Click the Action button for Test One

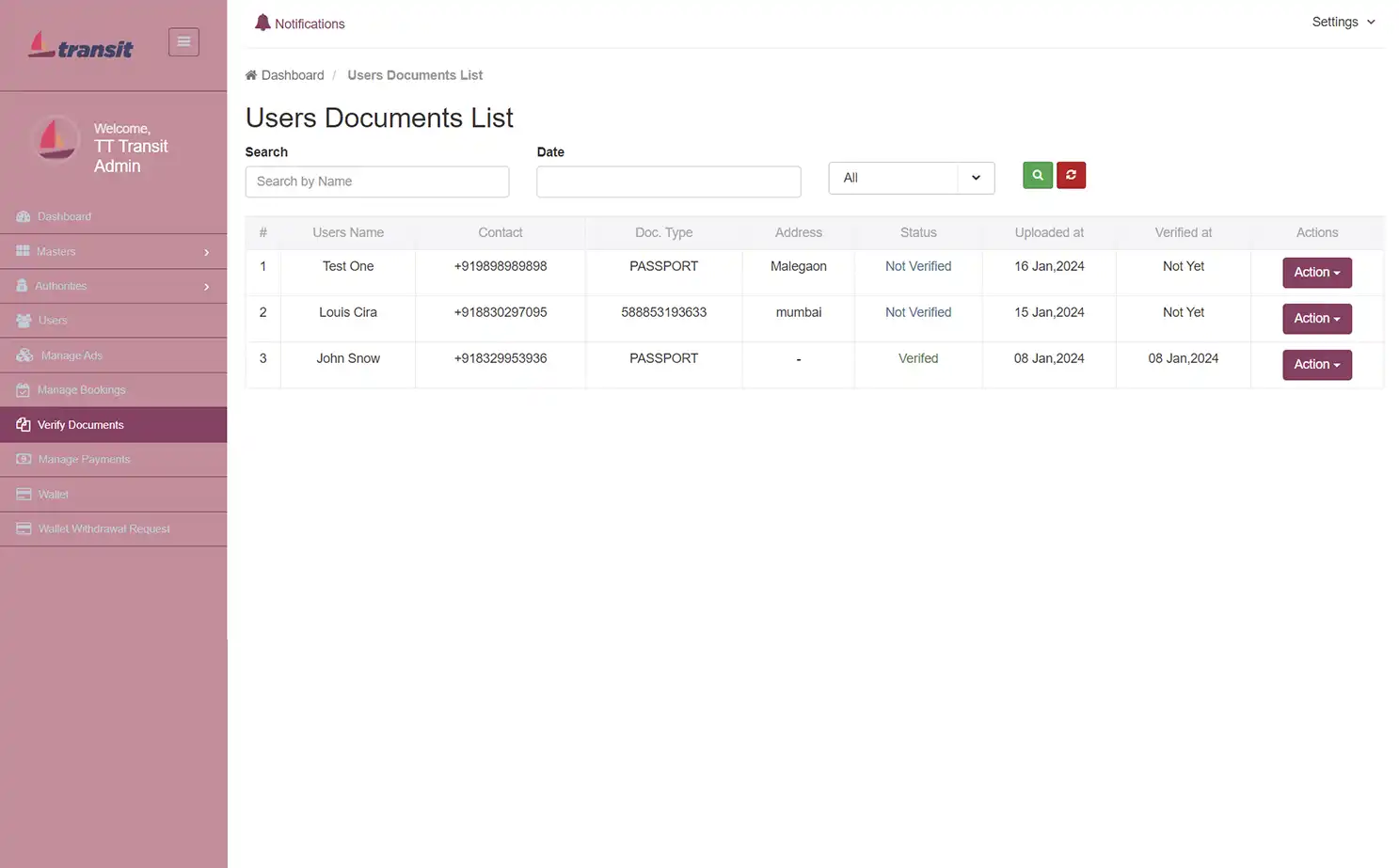pos(1316,273)
